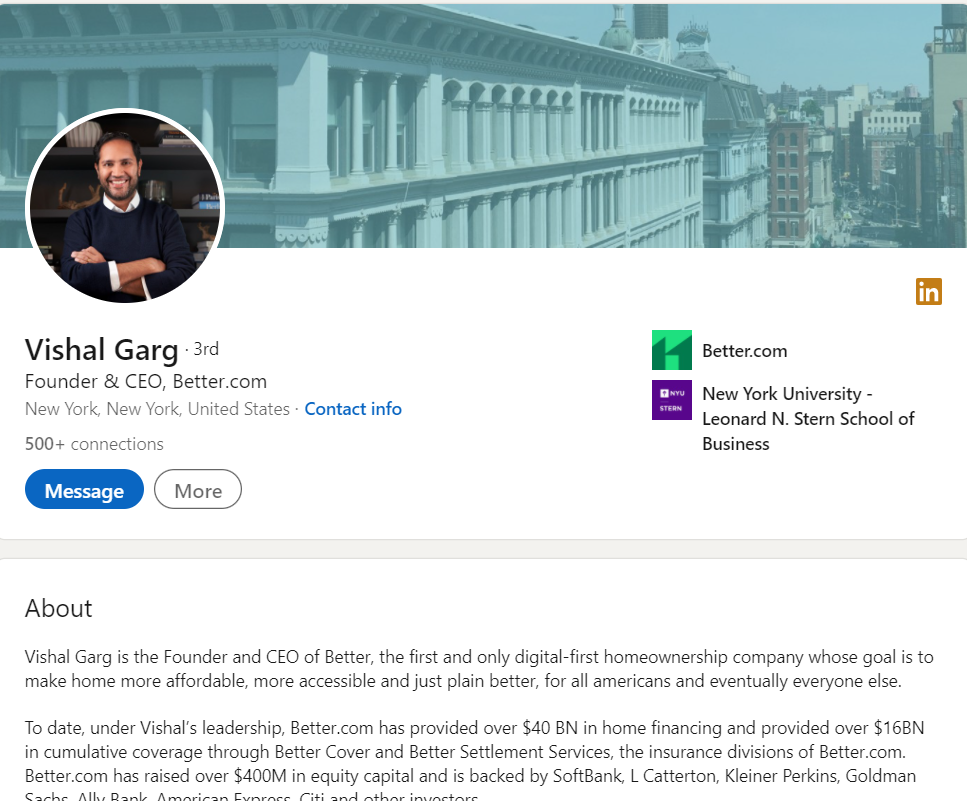Screen dimensions: 967x801
Task: View the circular profile photo
Action: point(125,206)
